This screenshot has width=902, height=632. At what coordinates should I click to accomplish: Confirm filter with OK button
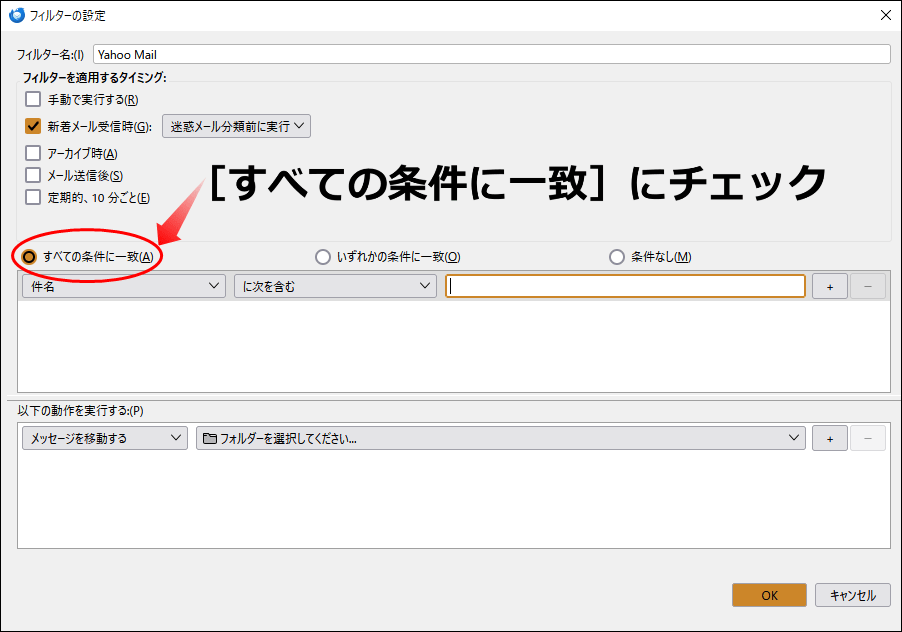click(769, 595)
